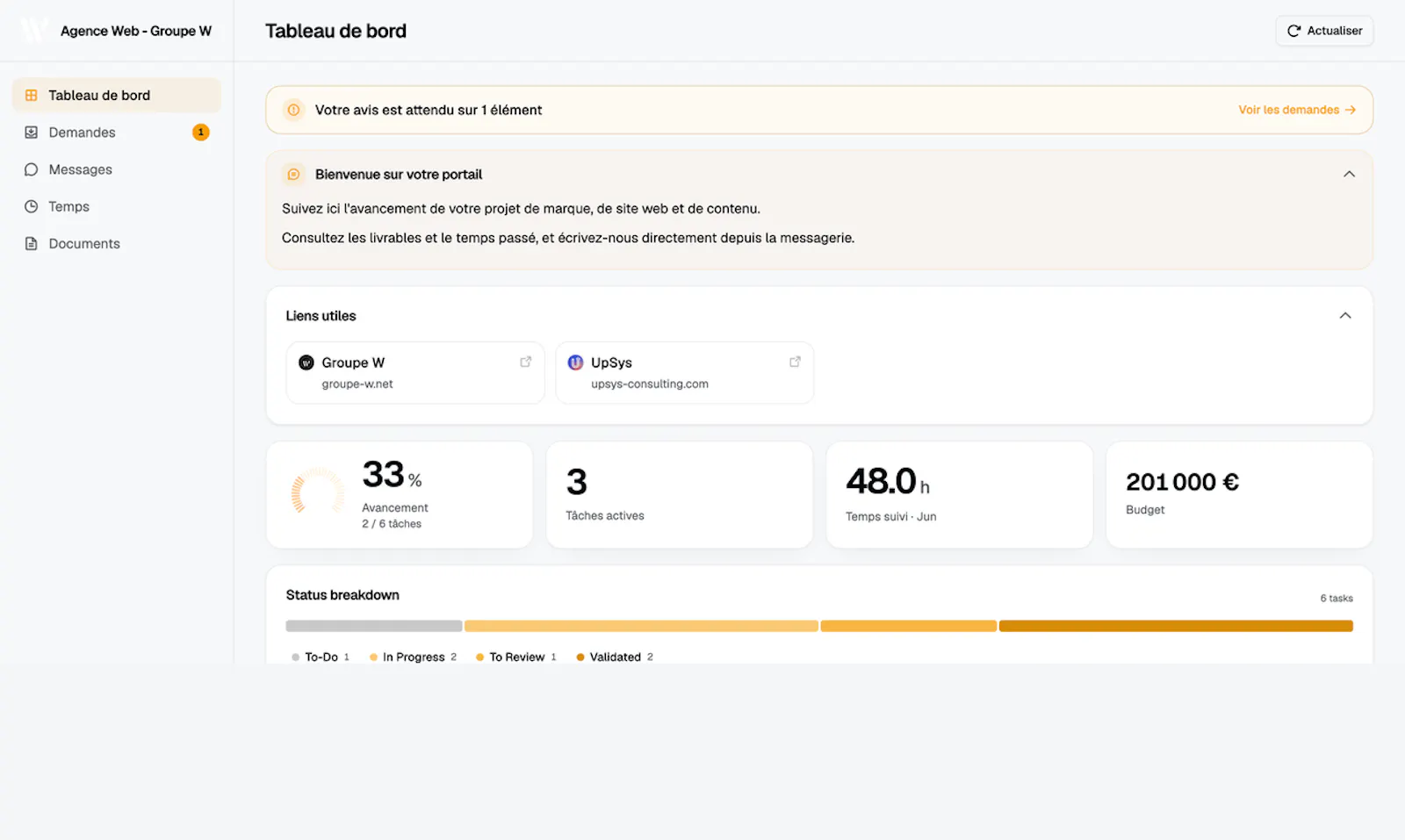Viewport: 1405px width, 840px height.
Task: Click the "2 / 6 tâches" text
Action: pos(392,524)
